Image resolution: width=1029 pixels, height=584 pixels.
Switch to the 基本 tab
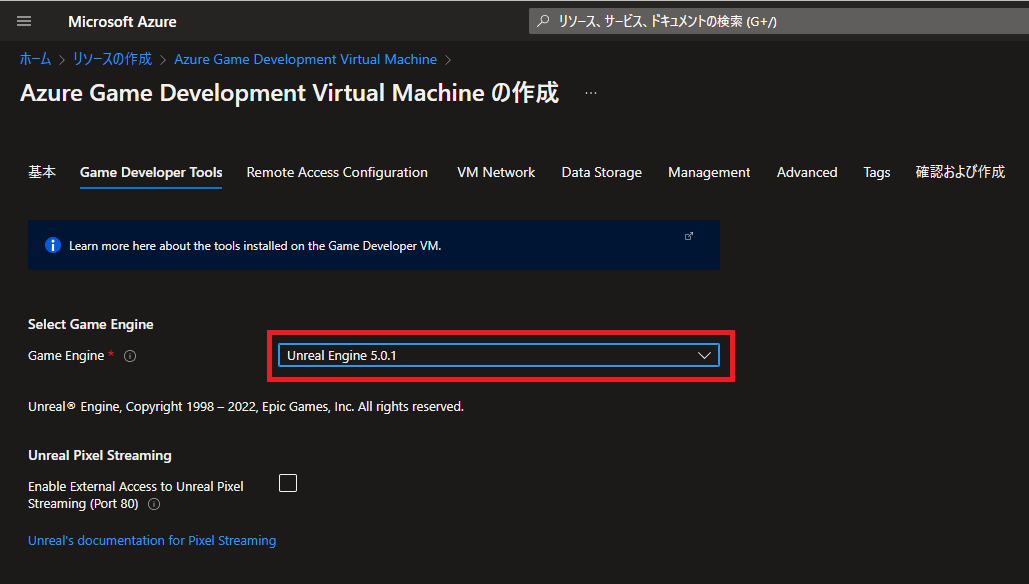[x=41, y=172]
